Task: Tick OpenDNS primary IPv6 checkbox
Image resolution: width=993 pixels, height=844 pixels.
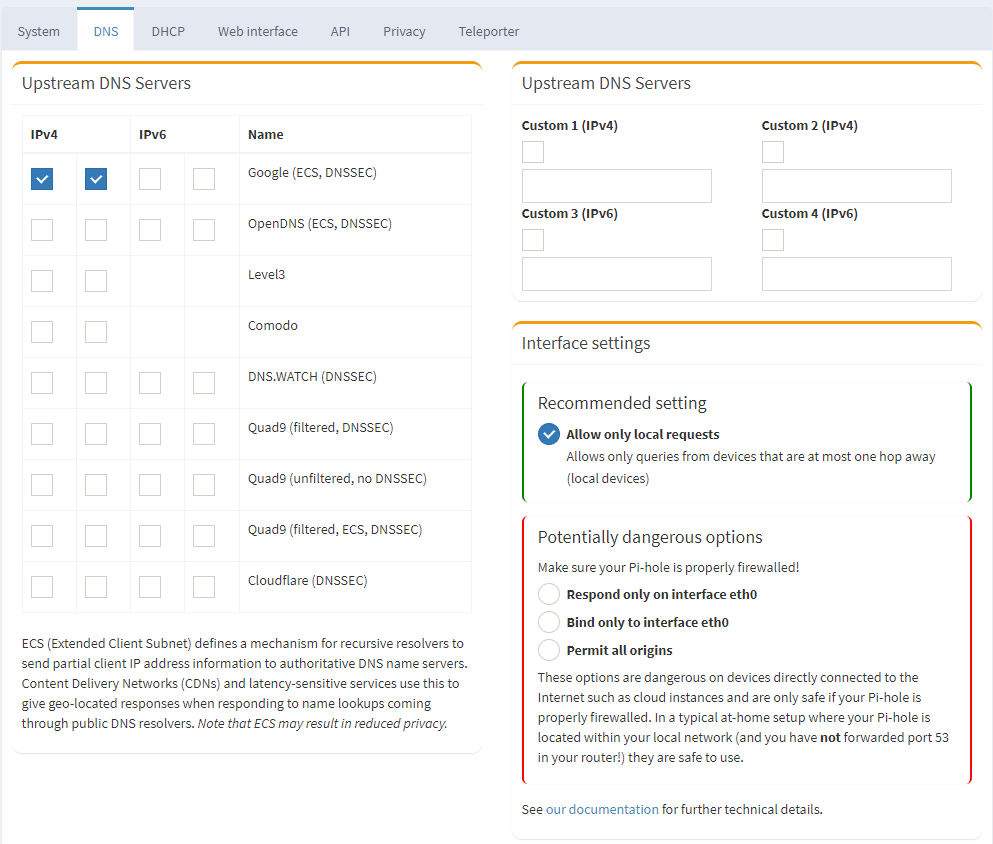Action: click(150, 230)
